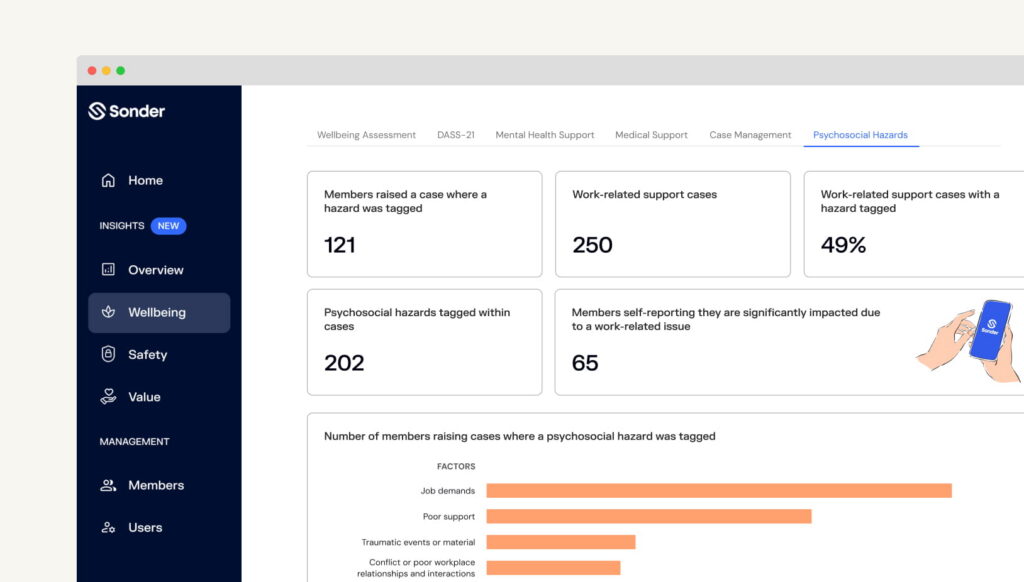
Task: Go to the Medical Support tab
Action: tap(651, 135)
